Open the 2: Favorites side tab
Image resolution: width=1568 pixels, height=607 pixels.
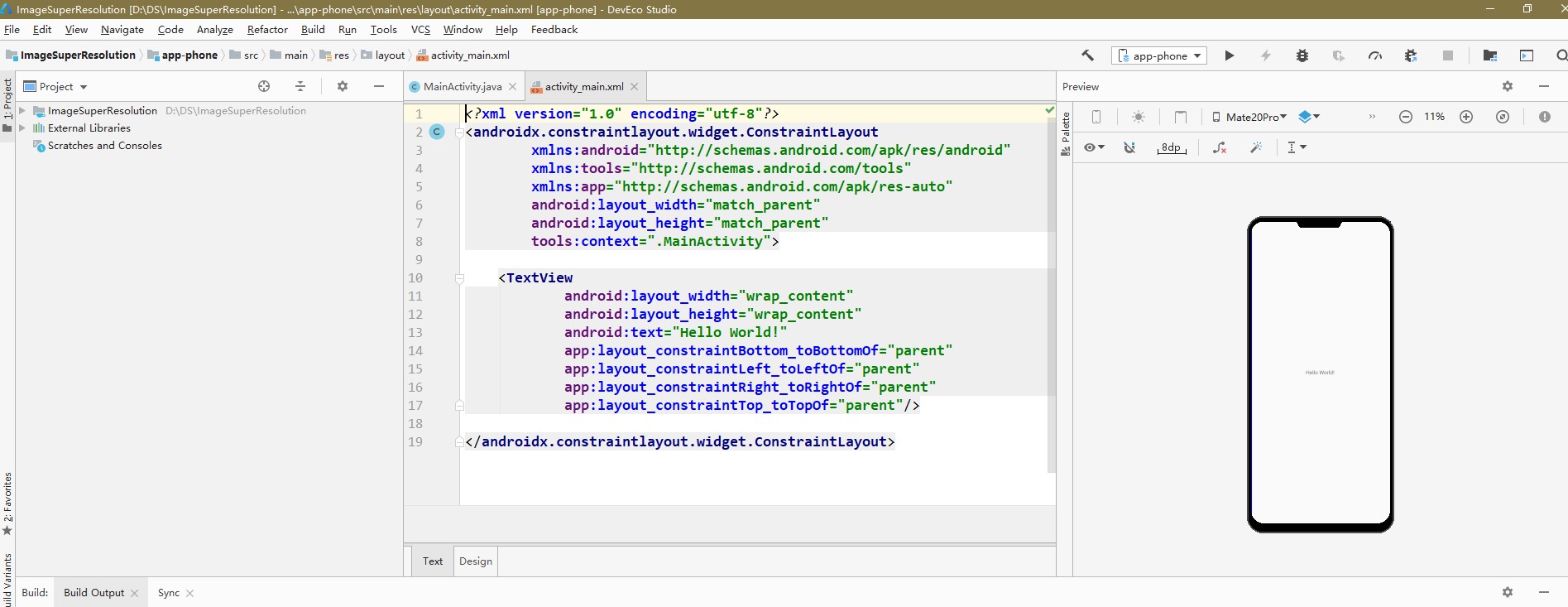7,503
